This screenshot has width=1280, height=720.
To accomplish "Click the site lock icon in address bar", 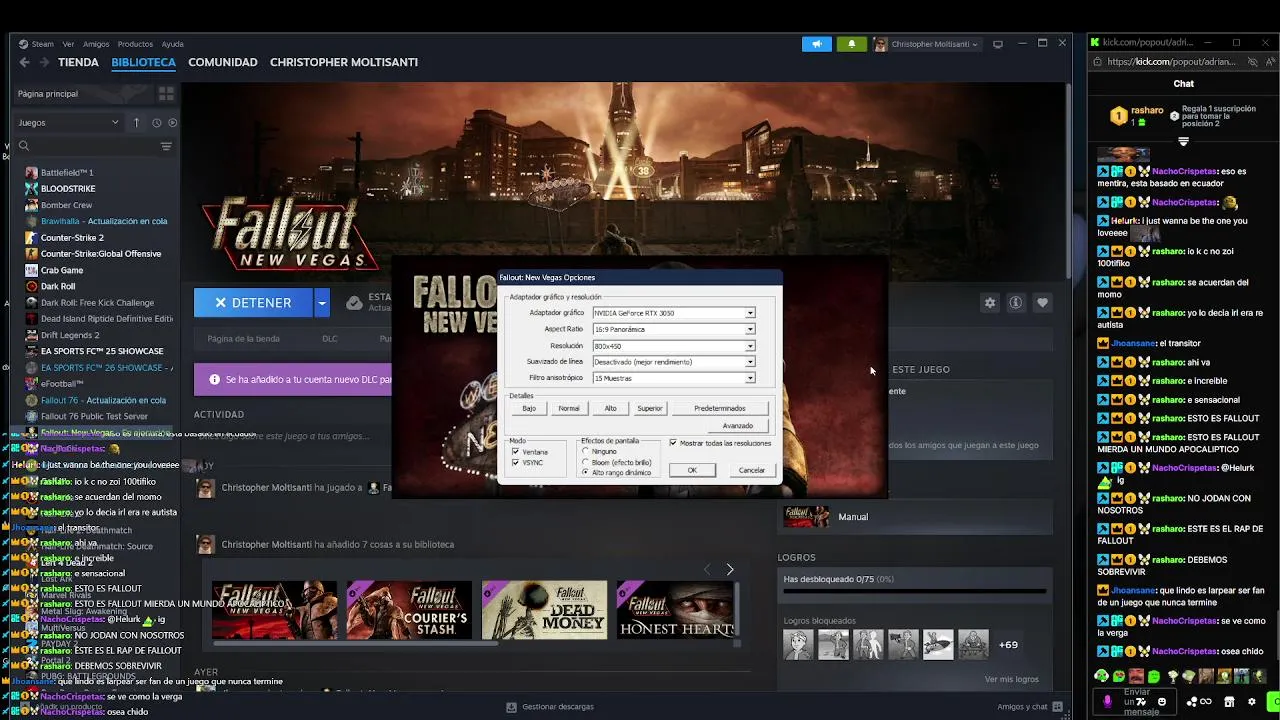I will point(1098,61).
